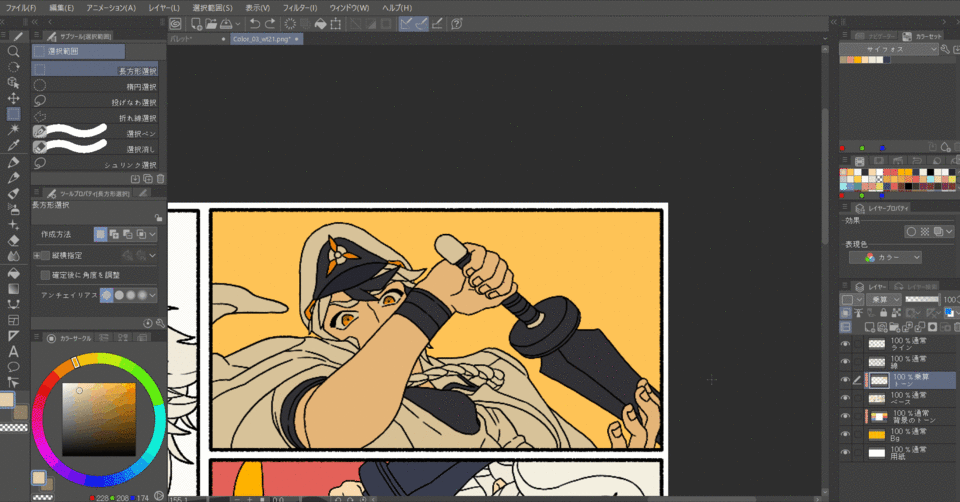
Task: Click the vertical canvas scrollbar
Action: pyautogui.click(x=825, y=178)
